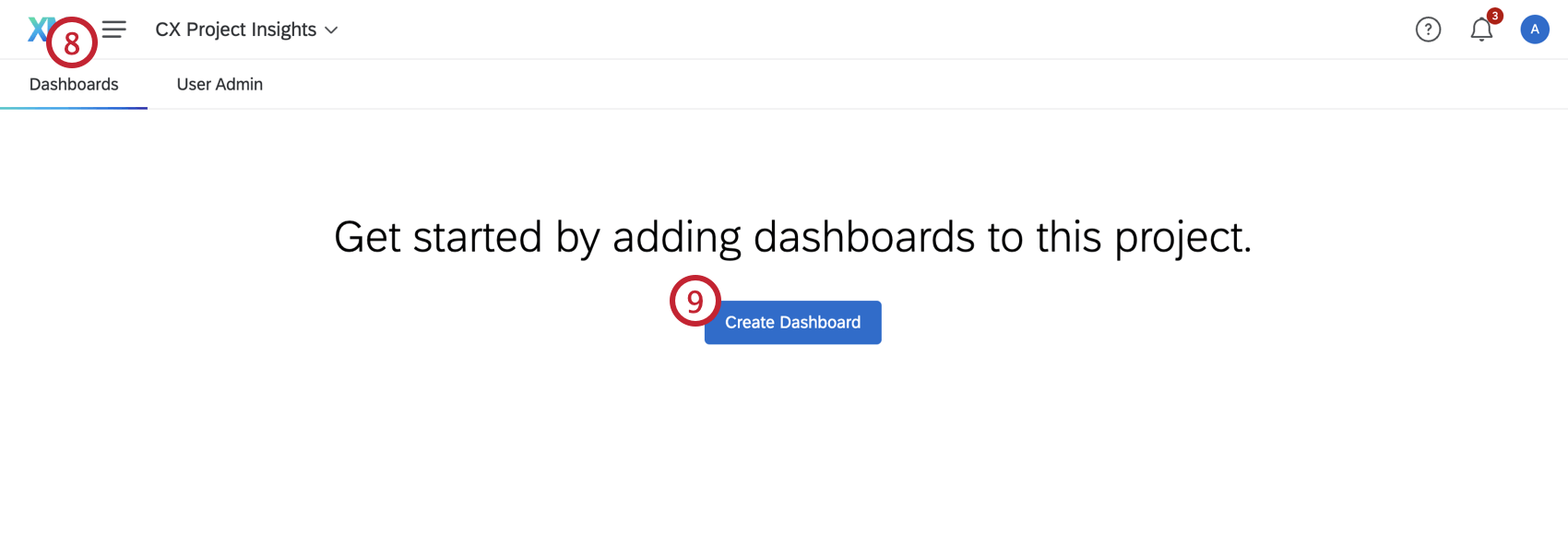Switch to the User Admin tab
The image size is (1568, 559).
click(x=220, y=84)
